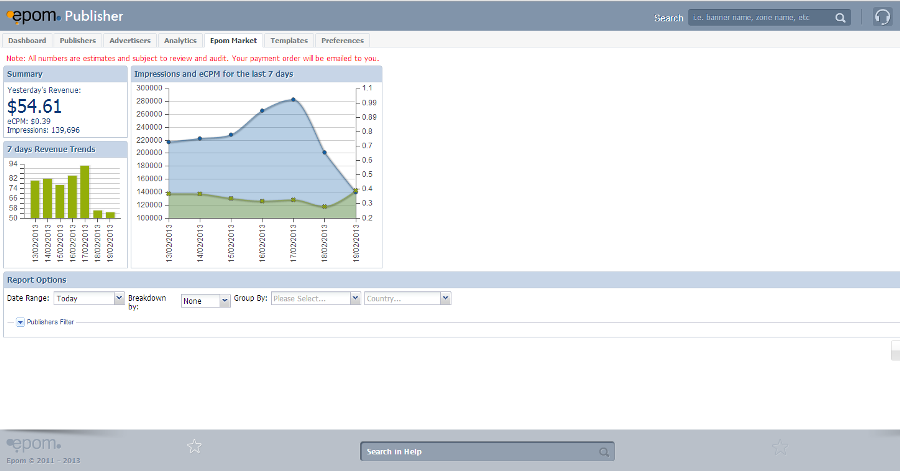Viewport: 900px width, 471px height.
Task: Click the magnifier in Search in Help
Action: pos(603,452)
